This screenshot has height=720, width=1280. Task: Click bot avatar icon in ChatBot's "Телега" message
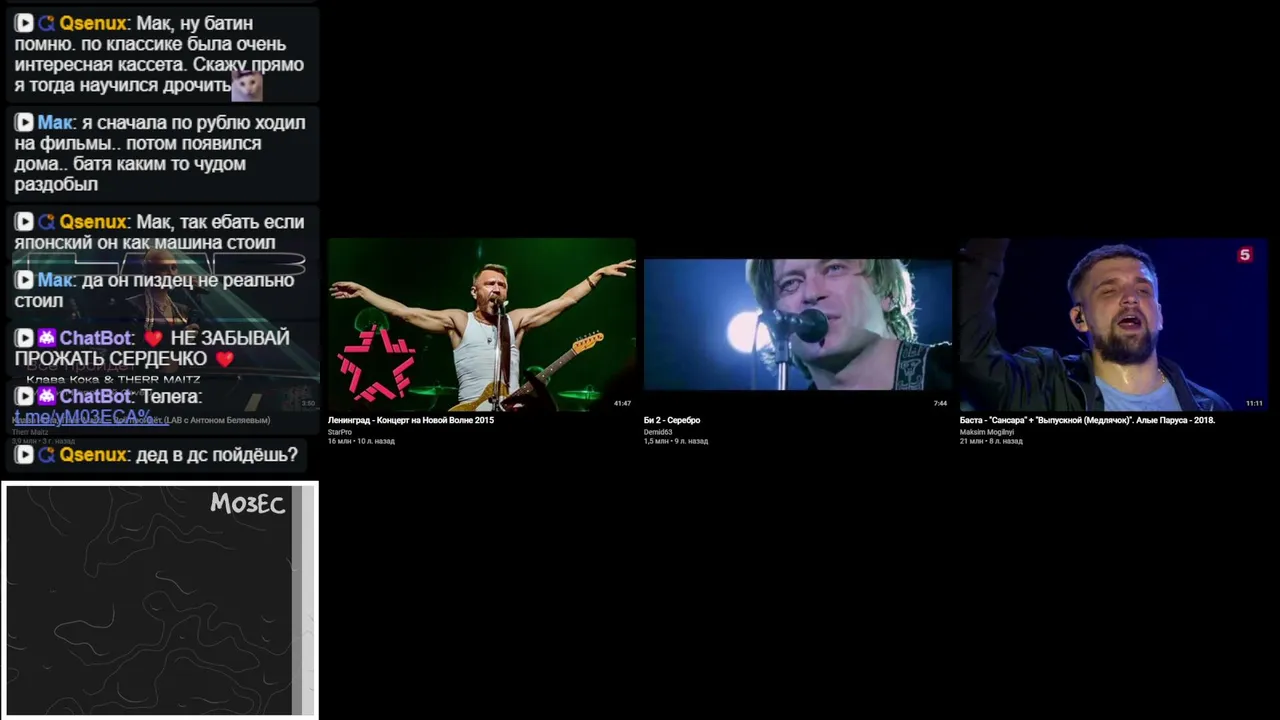click(47, 396)
